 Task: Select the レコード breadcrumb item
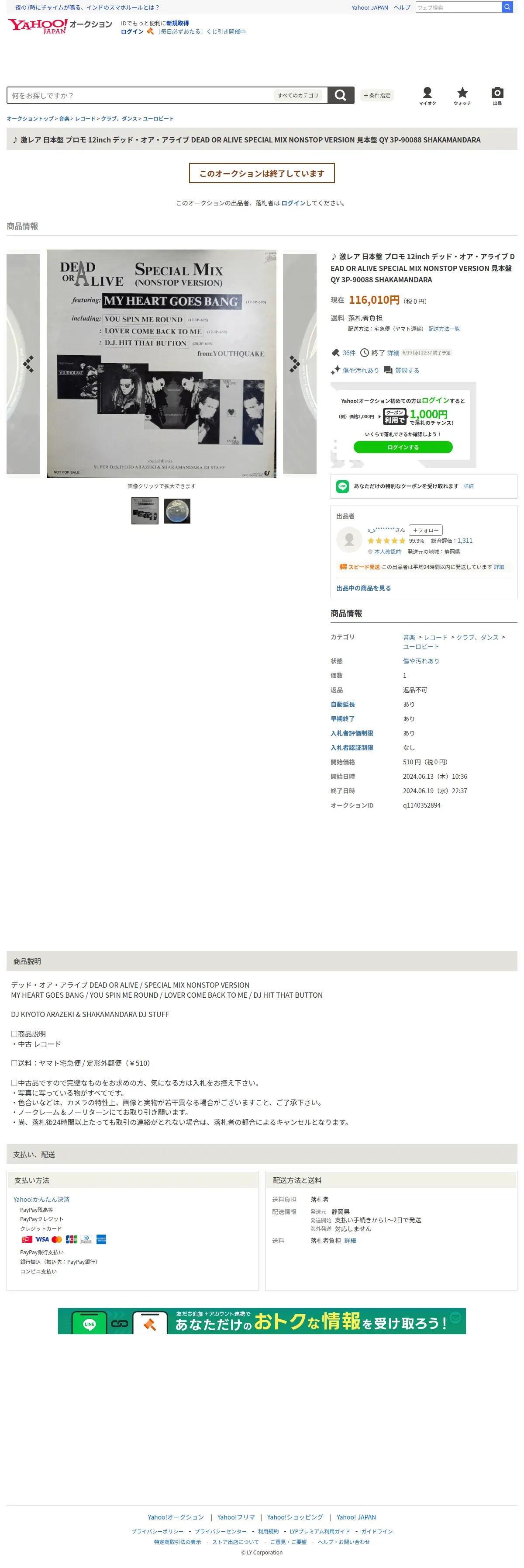(x=85, y=119)
